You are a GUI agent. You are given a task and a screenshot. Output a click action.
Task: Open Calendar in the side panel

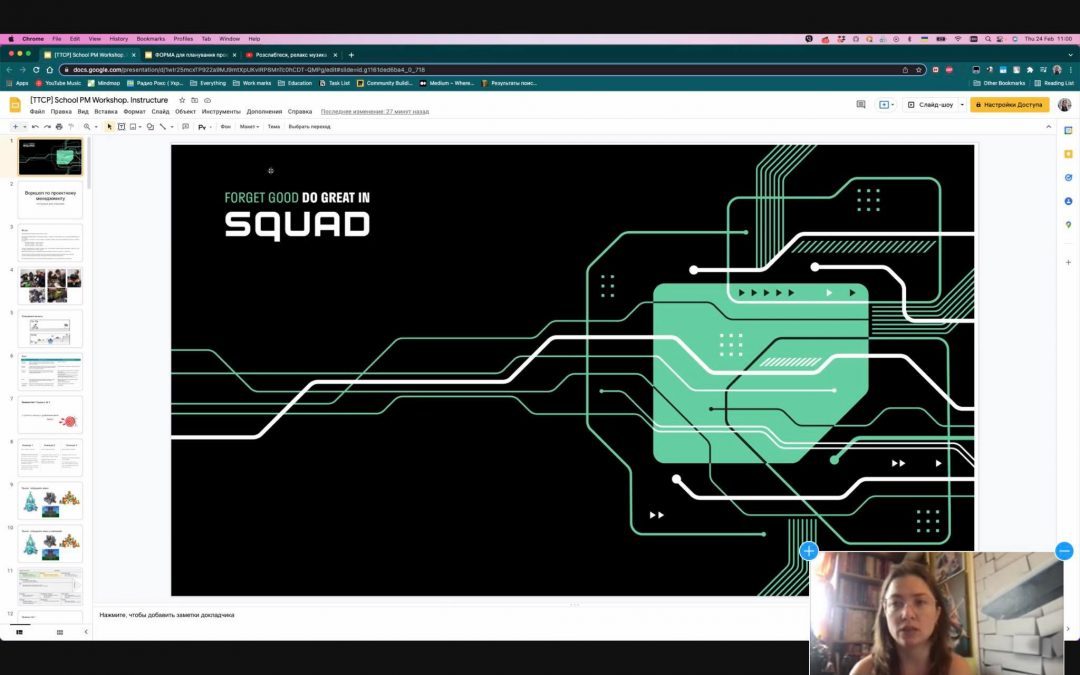(1068, 131)
